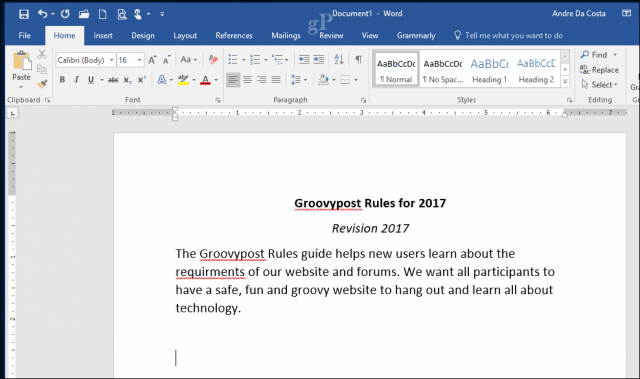The height and width of the screenshot is (379, 640).
Task: Expand the Styles gallery More arrow
Action: coord(565,82)
